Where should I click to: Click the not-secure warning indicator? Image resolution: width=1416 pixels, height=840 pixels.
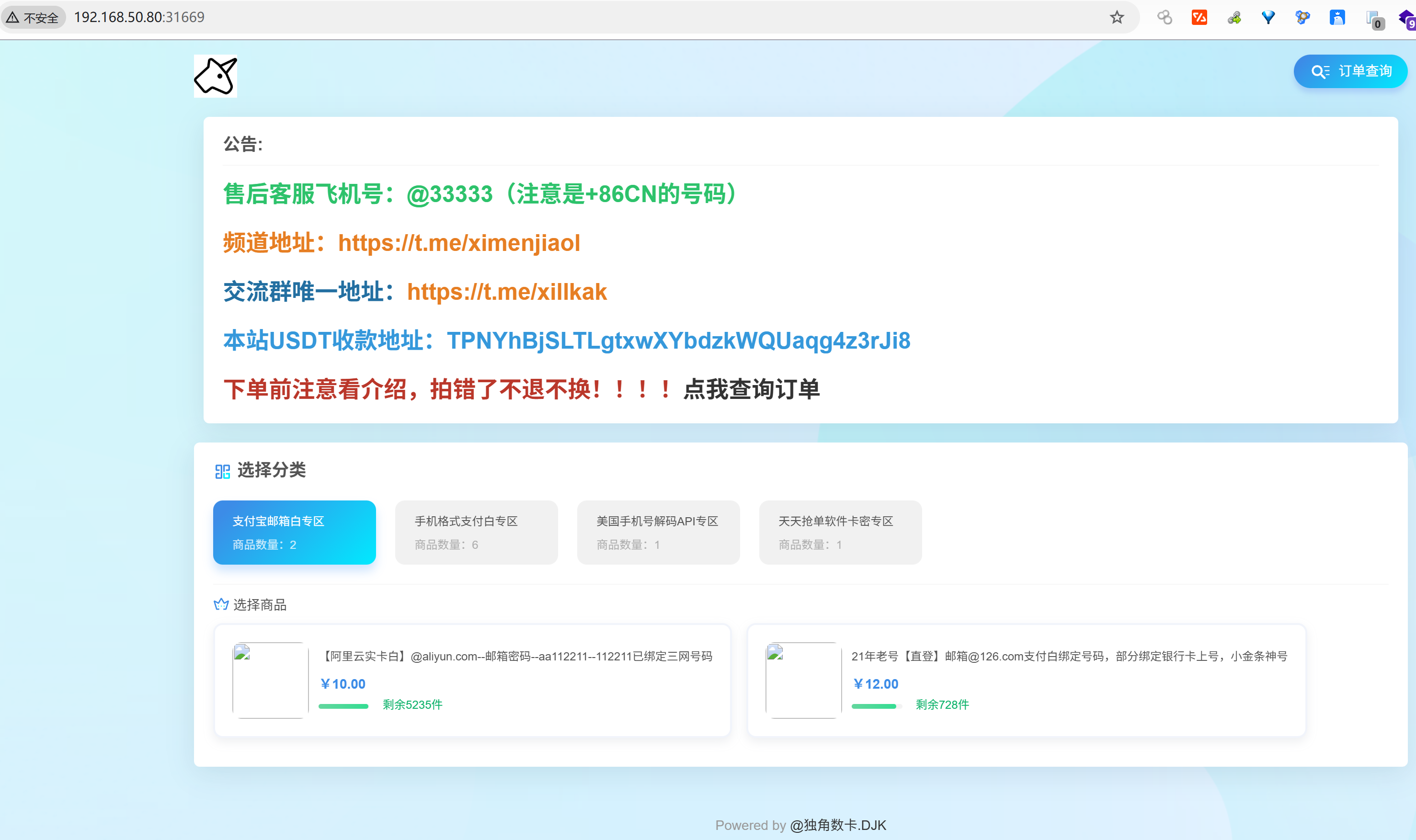33,18
